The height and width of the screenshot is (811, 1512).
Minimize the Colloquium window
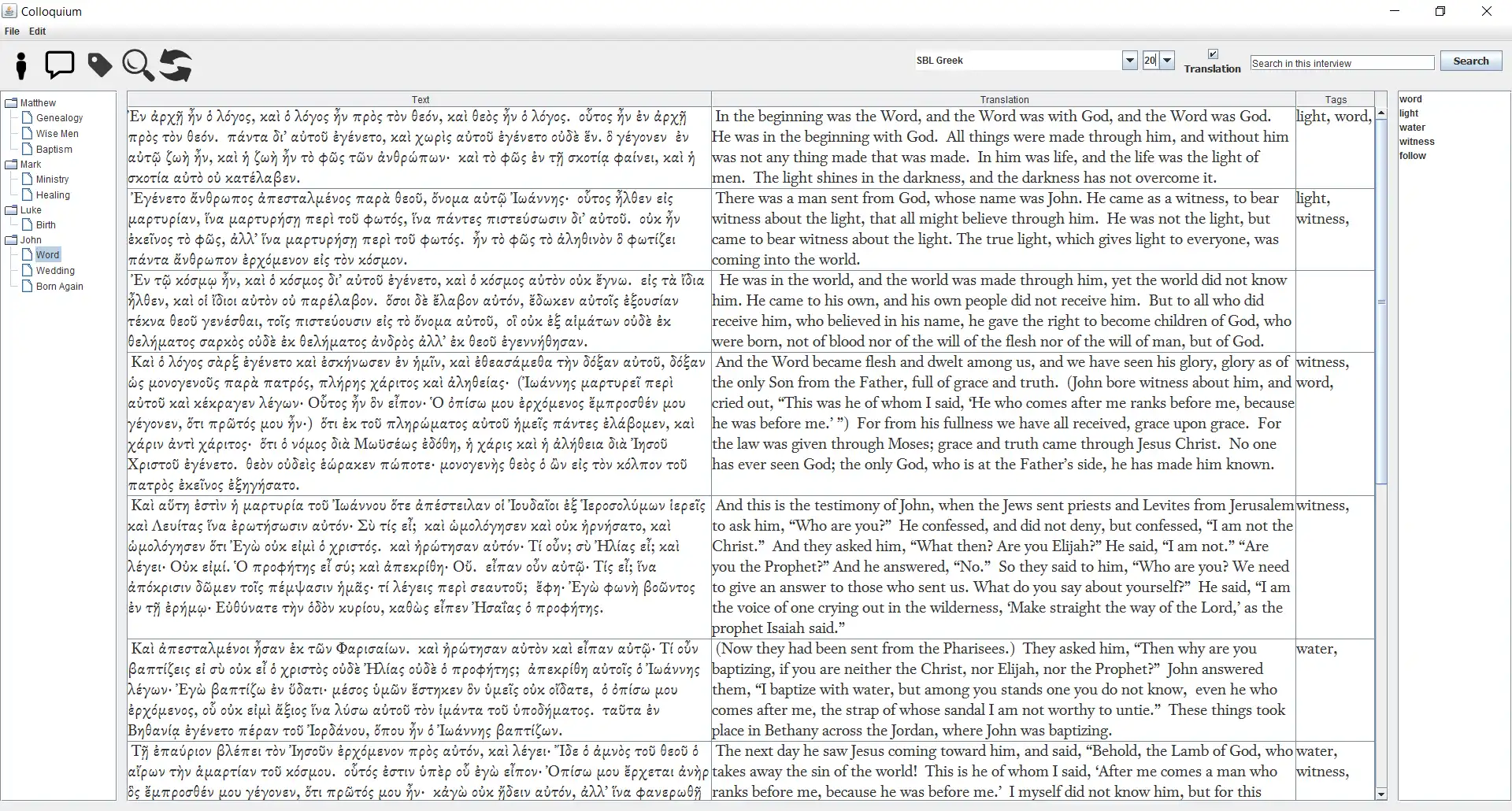coord(1395,11)
